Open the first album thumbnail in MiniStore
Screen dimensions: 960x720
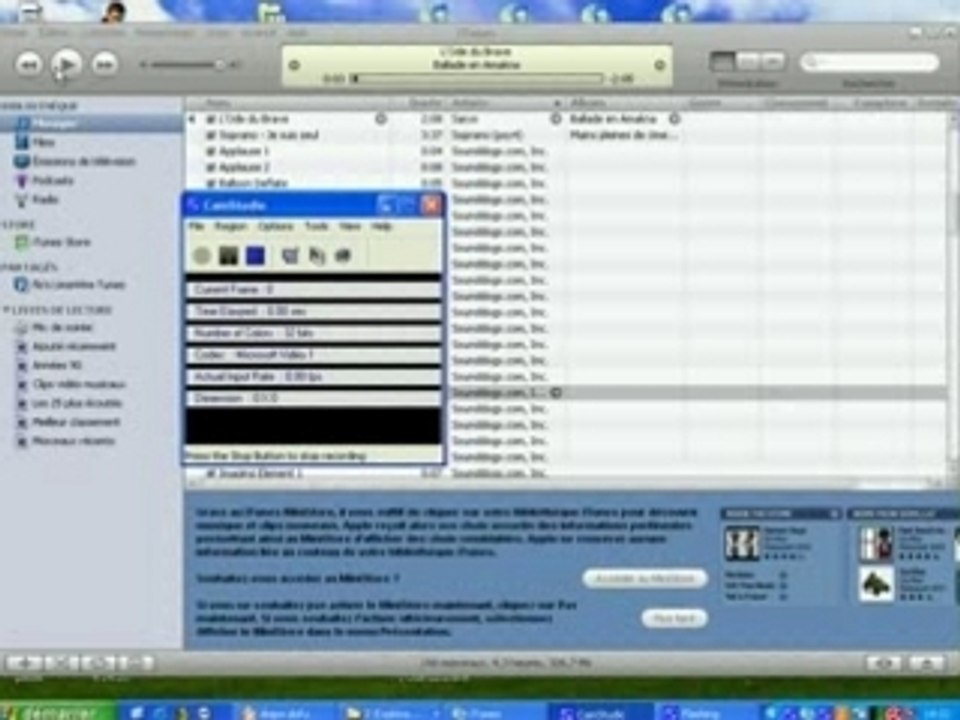tap(742, 543)
